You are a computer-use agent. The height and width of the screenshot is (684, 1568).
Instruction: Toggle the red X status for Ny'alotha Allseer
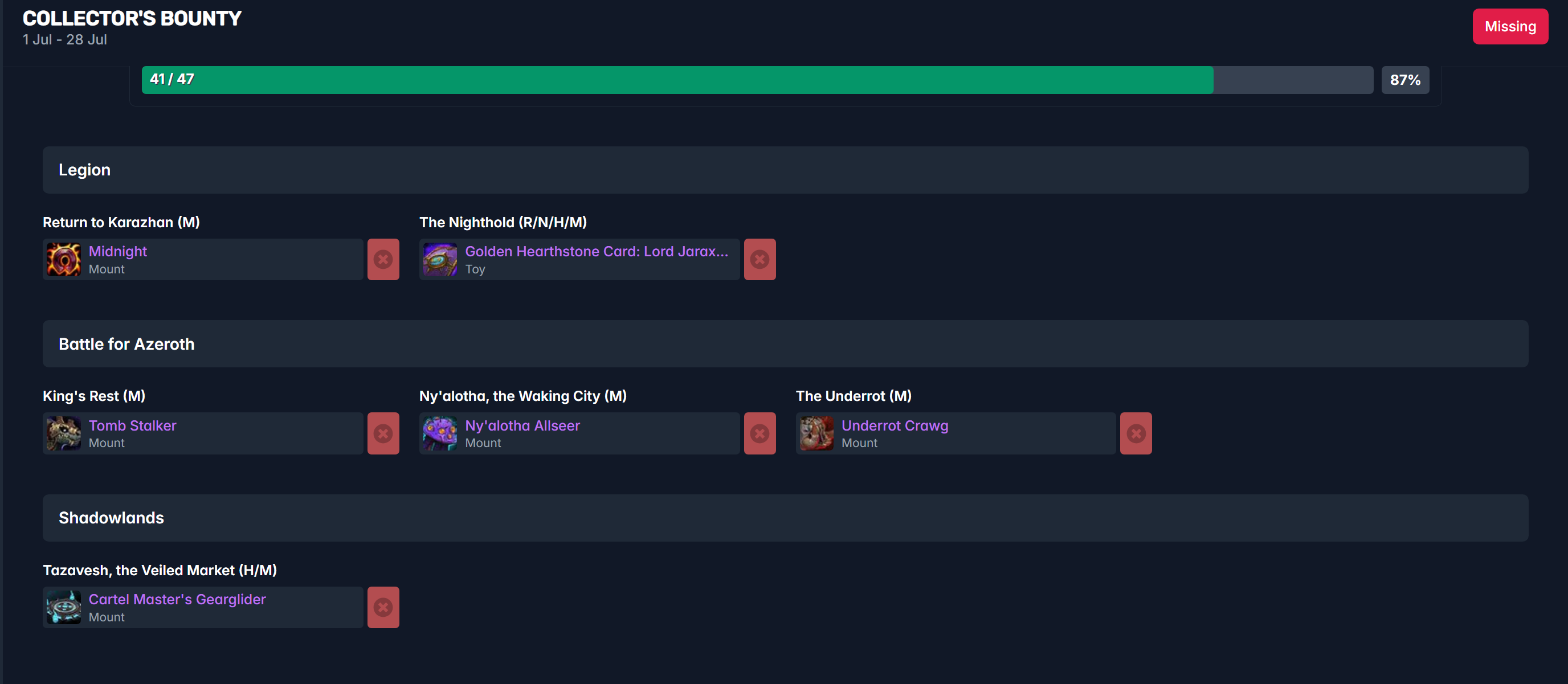tap(759, 433)
